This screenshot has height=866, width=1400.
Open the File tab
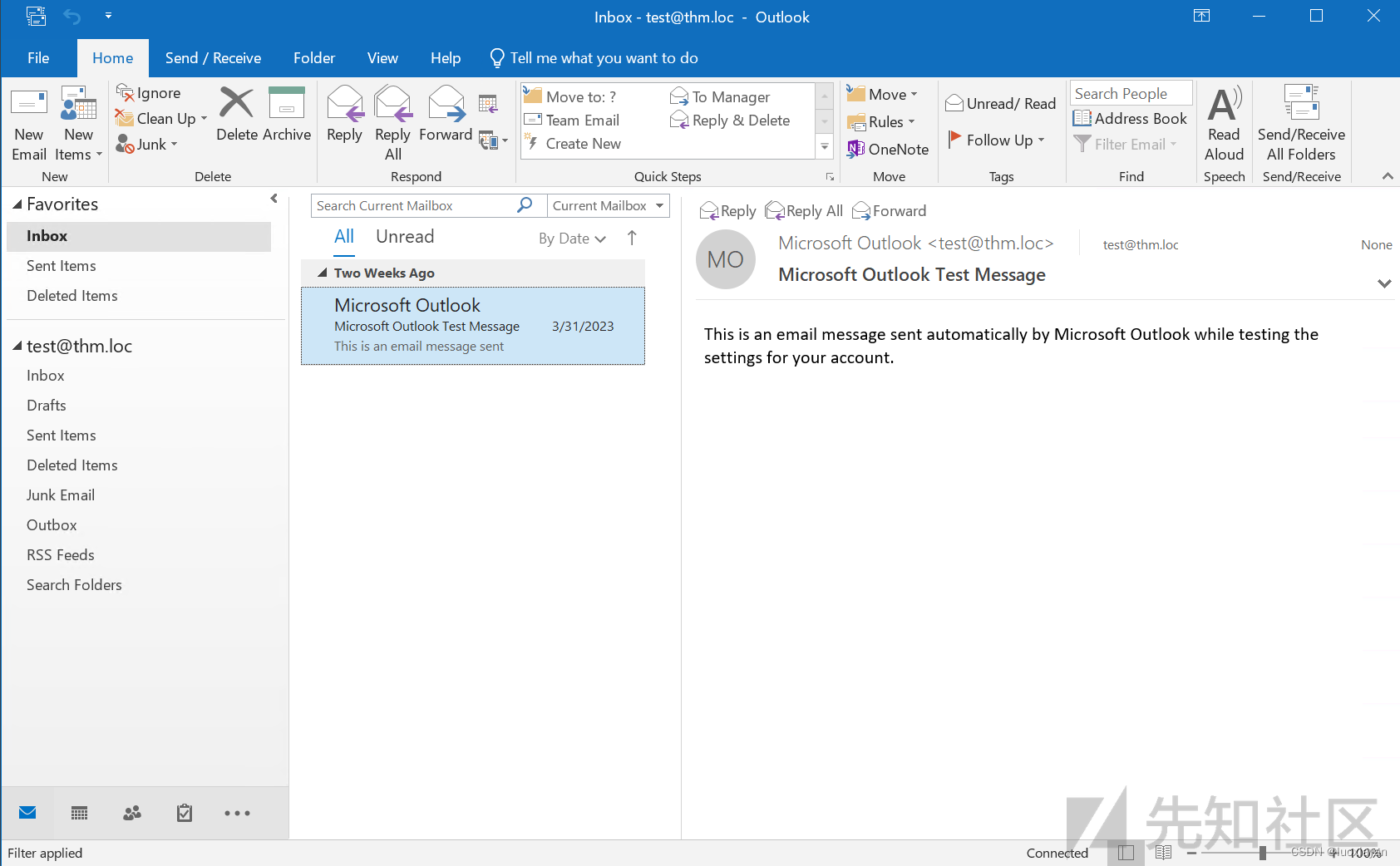(x=38, y=58)
